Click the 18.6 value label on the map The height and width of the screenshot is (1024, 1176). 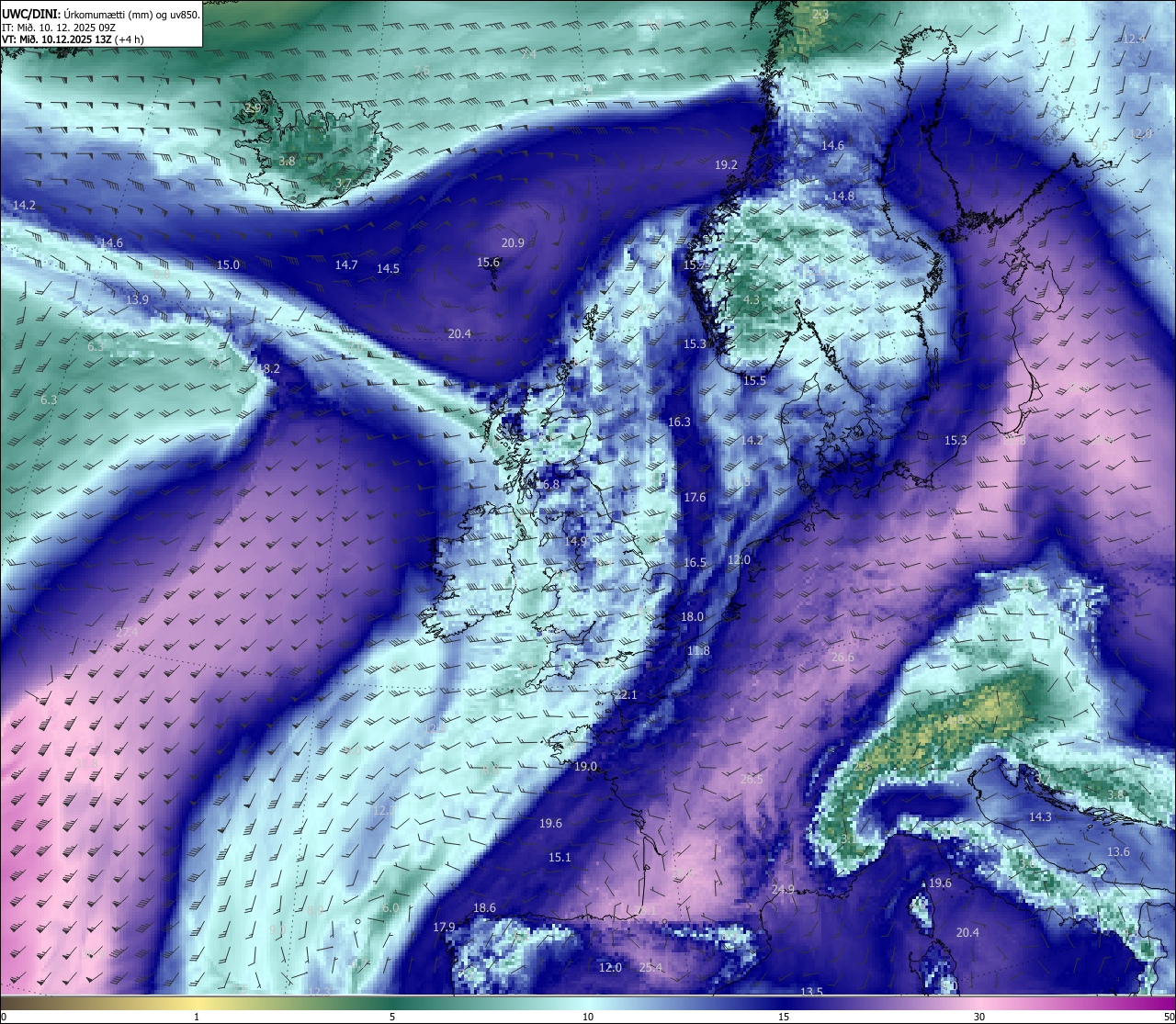click(x=484, y=908)
